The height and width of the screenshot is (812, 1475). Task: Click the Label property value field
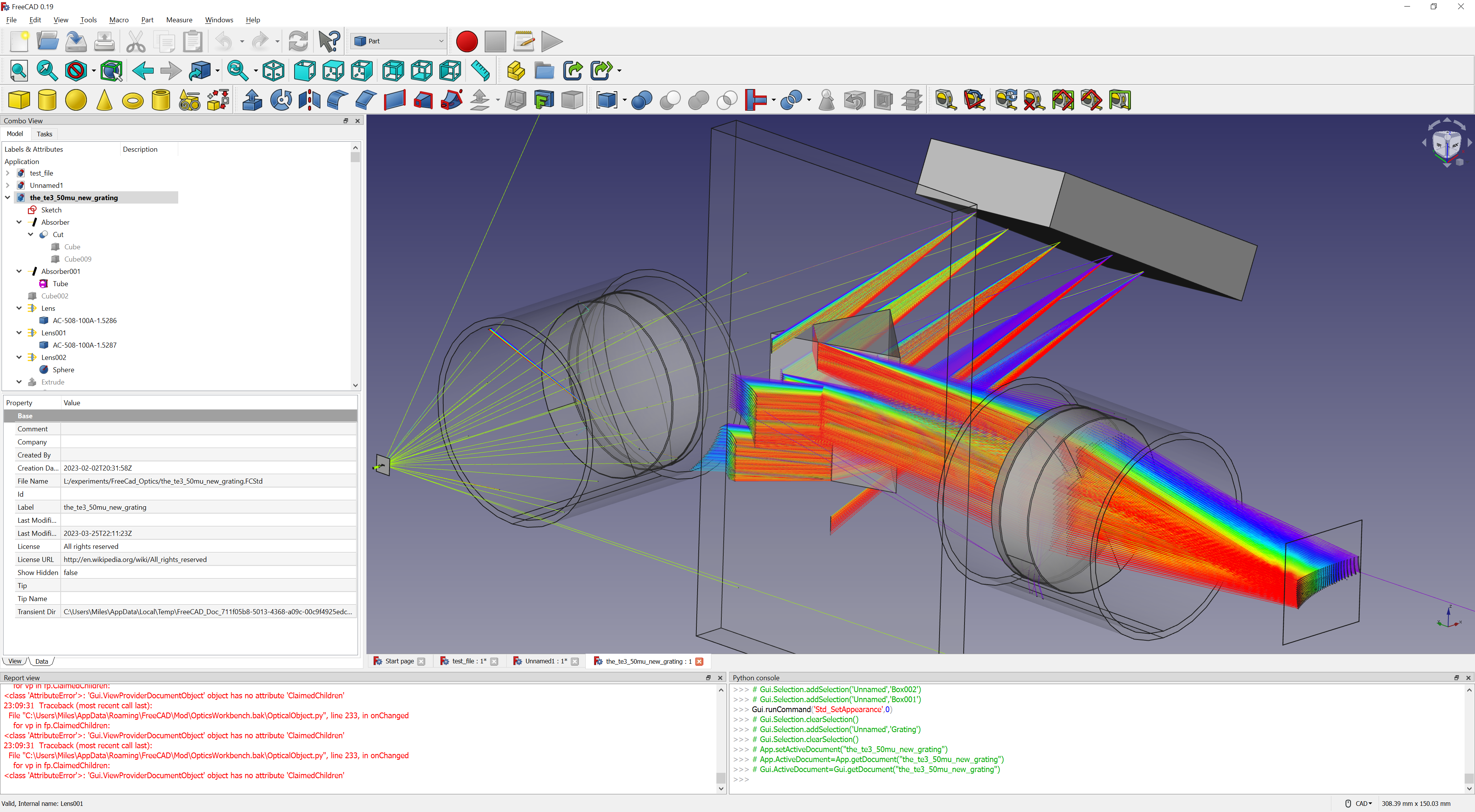(209, 507)
